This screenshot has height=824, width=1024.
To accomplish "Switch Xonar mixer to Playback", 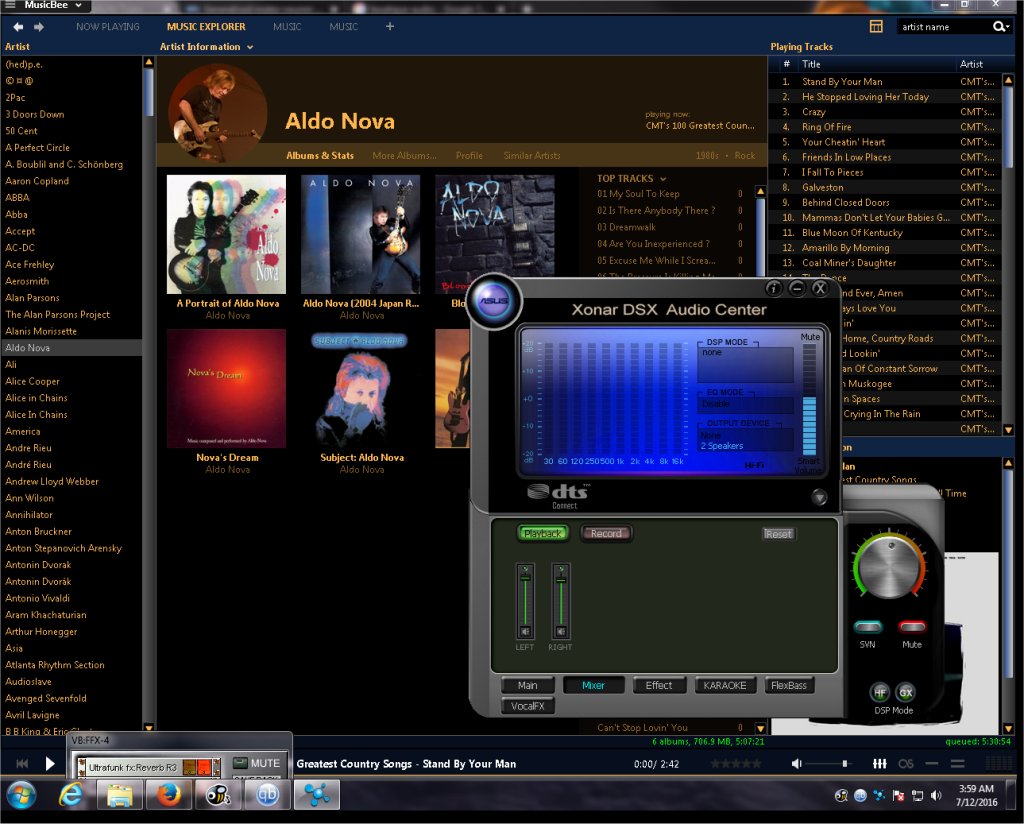I will (x=543, y=533).
